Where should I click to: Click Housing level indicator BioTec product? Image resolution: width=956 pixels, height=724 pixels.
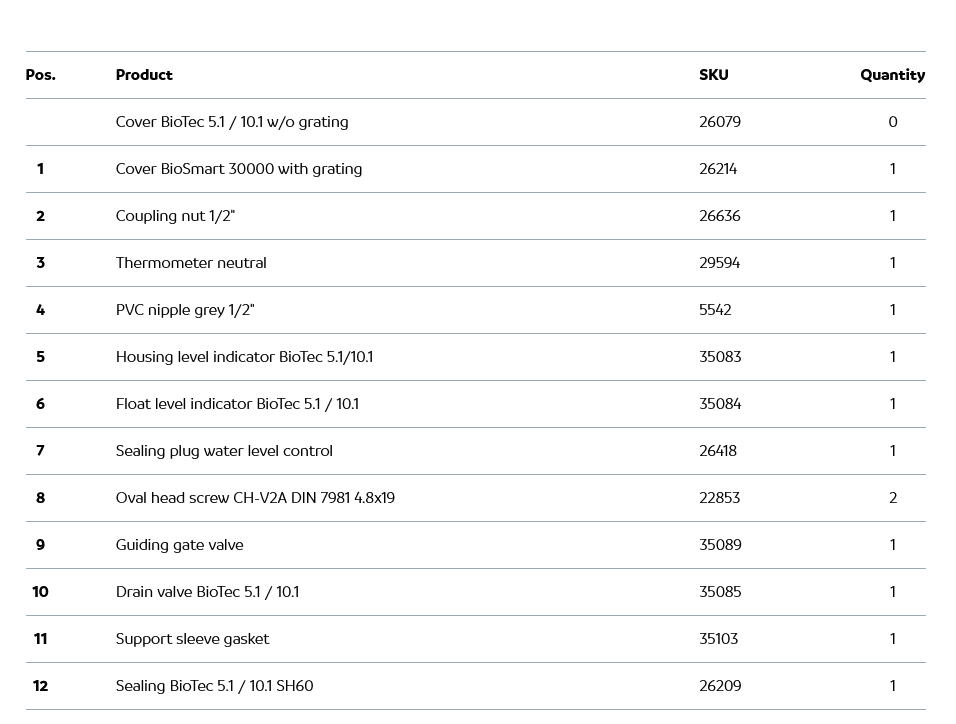click(244, 357)
